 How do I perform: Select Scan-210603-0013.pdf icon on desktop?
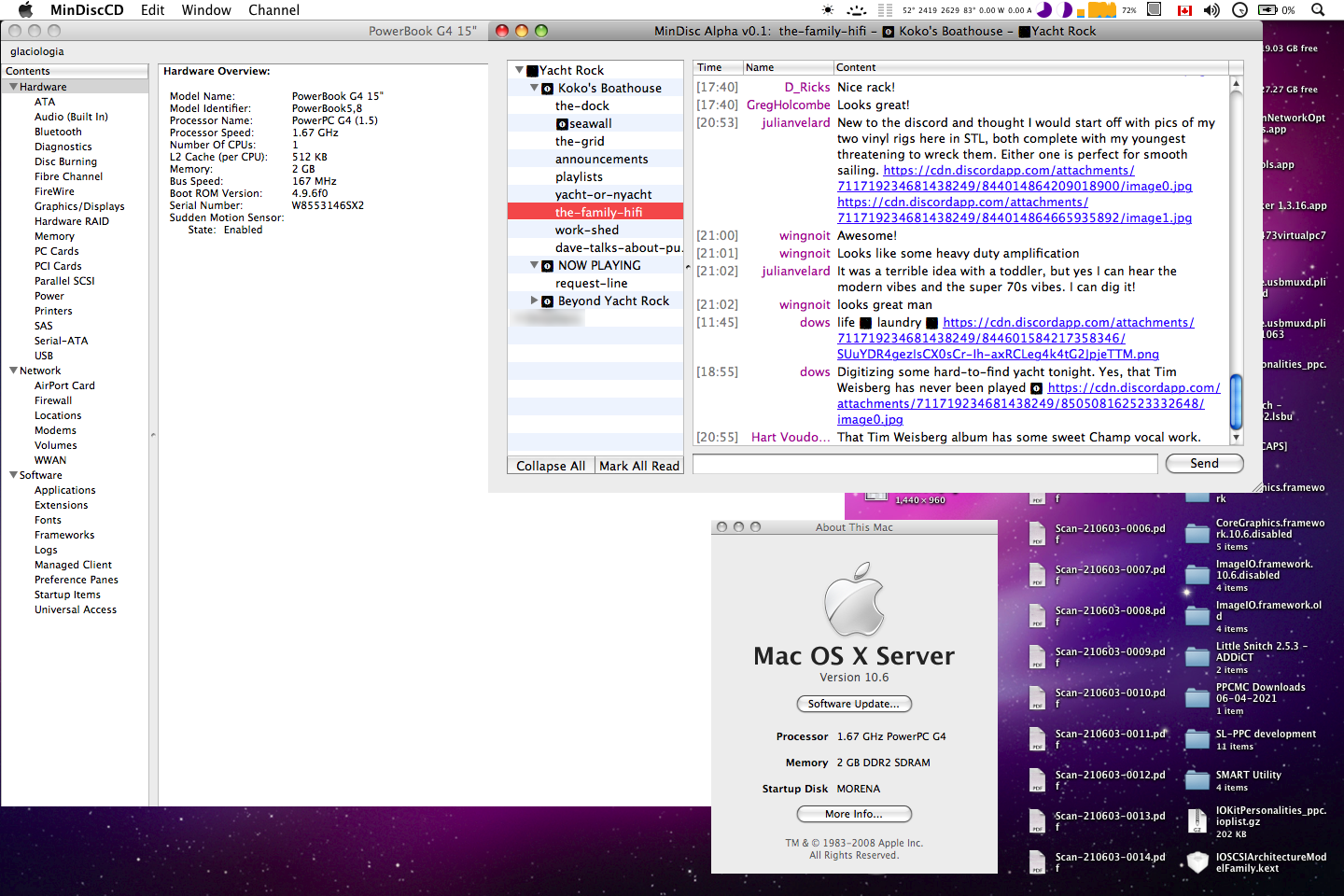point(1037,820)
